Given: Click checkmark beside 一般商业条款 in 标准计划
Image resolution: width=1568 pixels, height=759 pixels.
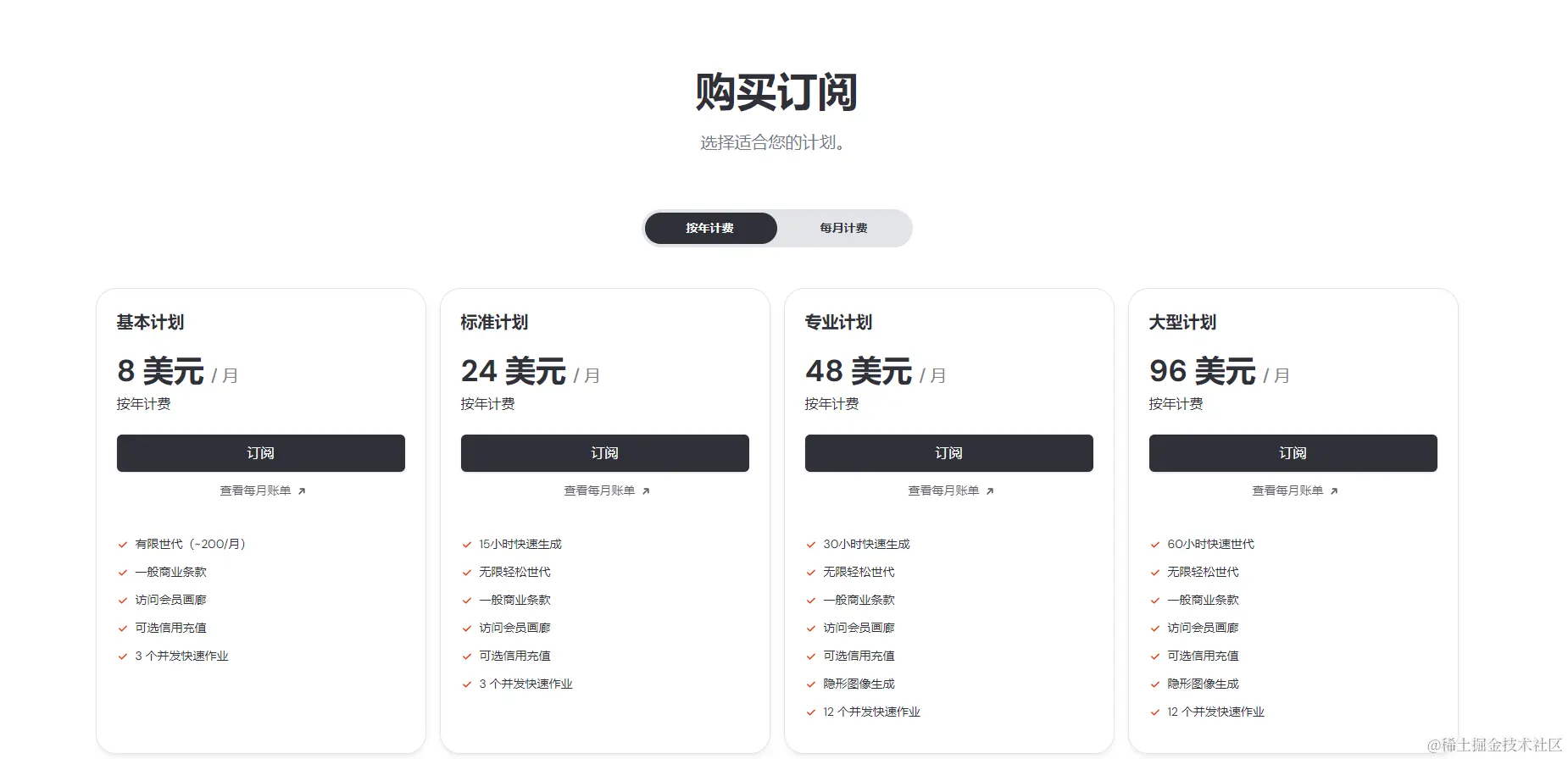Looking at the screenshot, I should pyautogui.click(x=467, y=601).
